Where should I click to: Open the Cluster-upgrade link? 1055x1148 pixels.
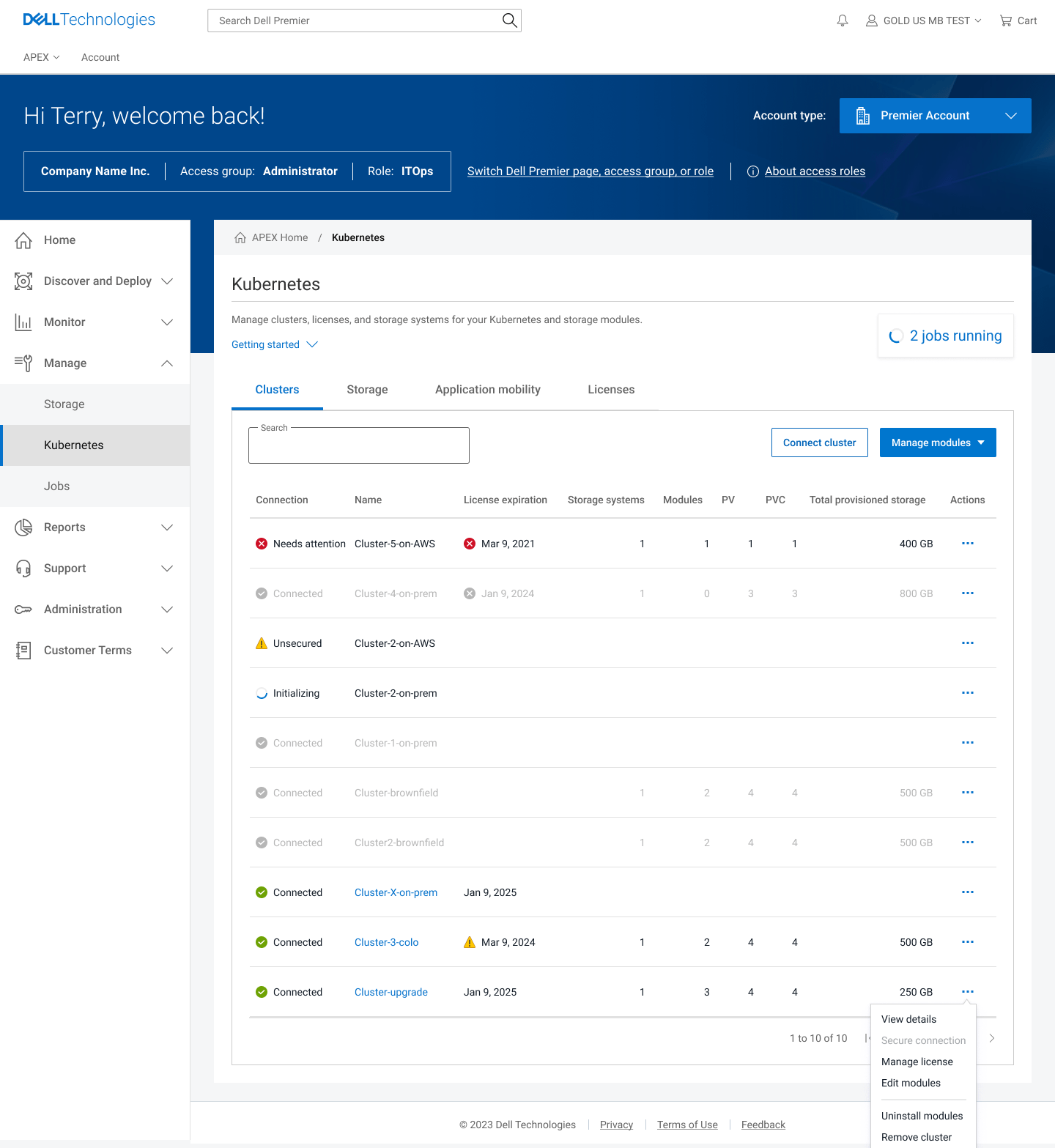(391, 992)
